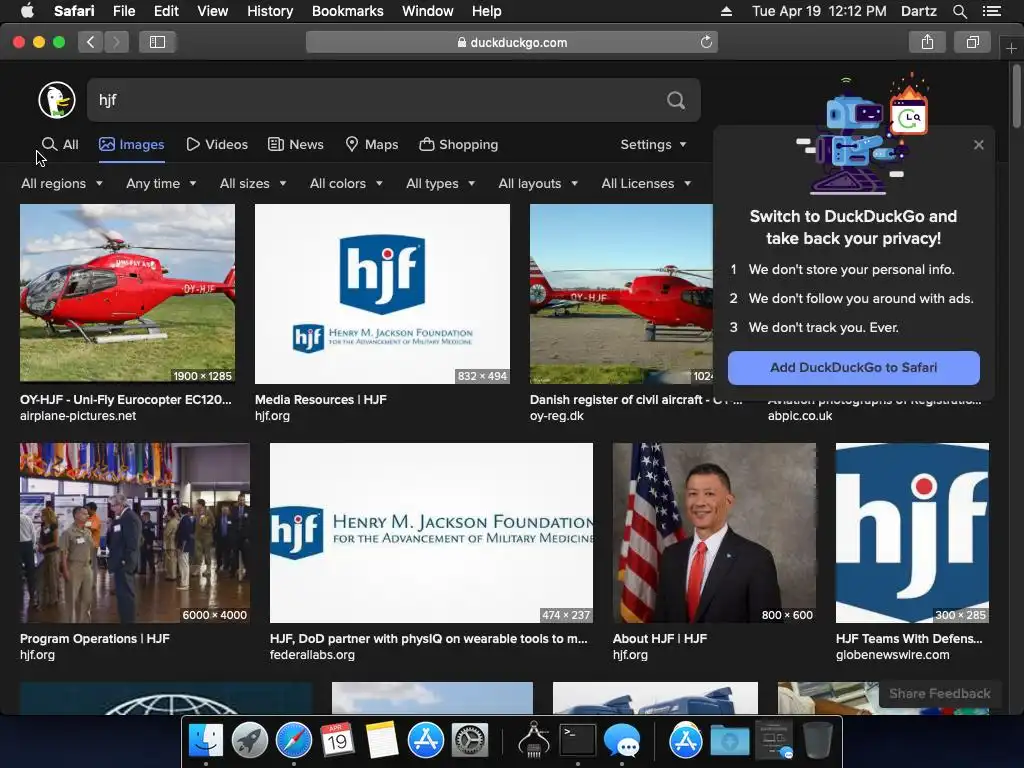1024x768 pixels.
Task: Open Media Resources | HJF link
Action: tap(321, 400)
